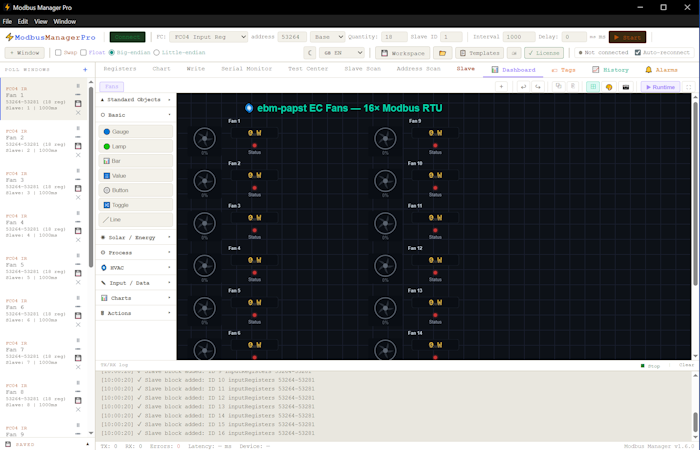Toggle dark mode moon icon
The height and width of the screenshot is (450, 700).
pos(310,53)
